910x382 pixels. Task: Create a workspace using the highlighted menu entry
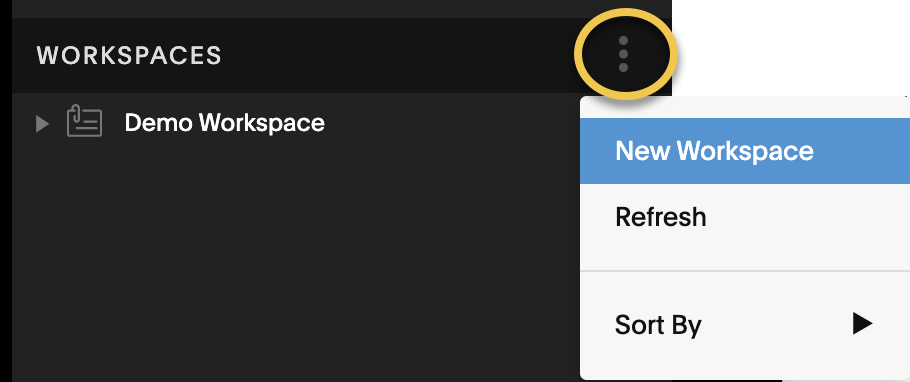[745, 151]
